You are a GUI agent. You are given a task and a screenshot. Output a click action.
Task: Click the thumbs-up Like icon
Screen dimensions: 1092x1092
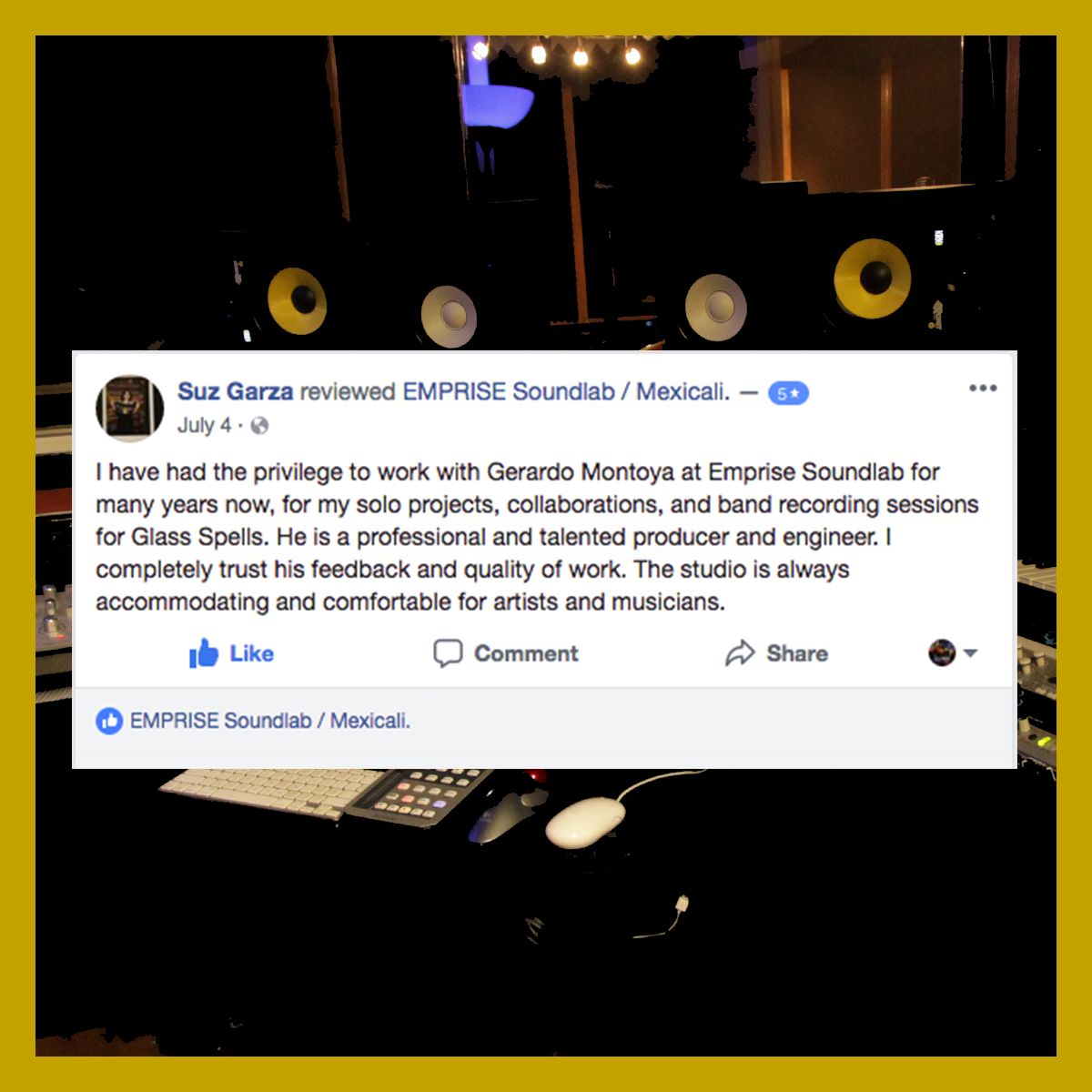tap(204, 652)
